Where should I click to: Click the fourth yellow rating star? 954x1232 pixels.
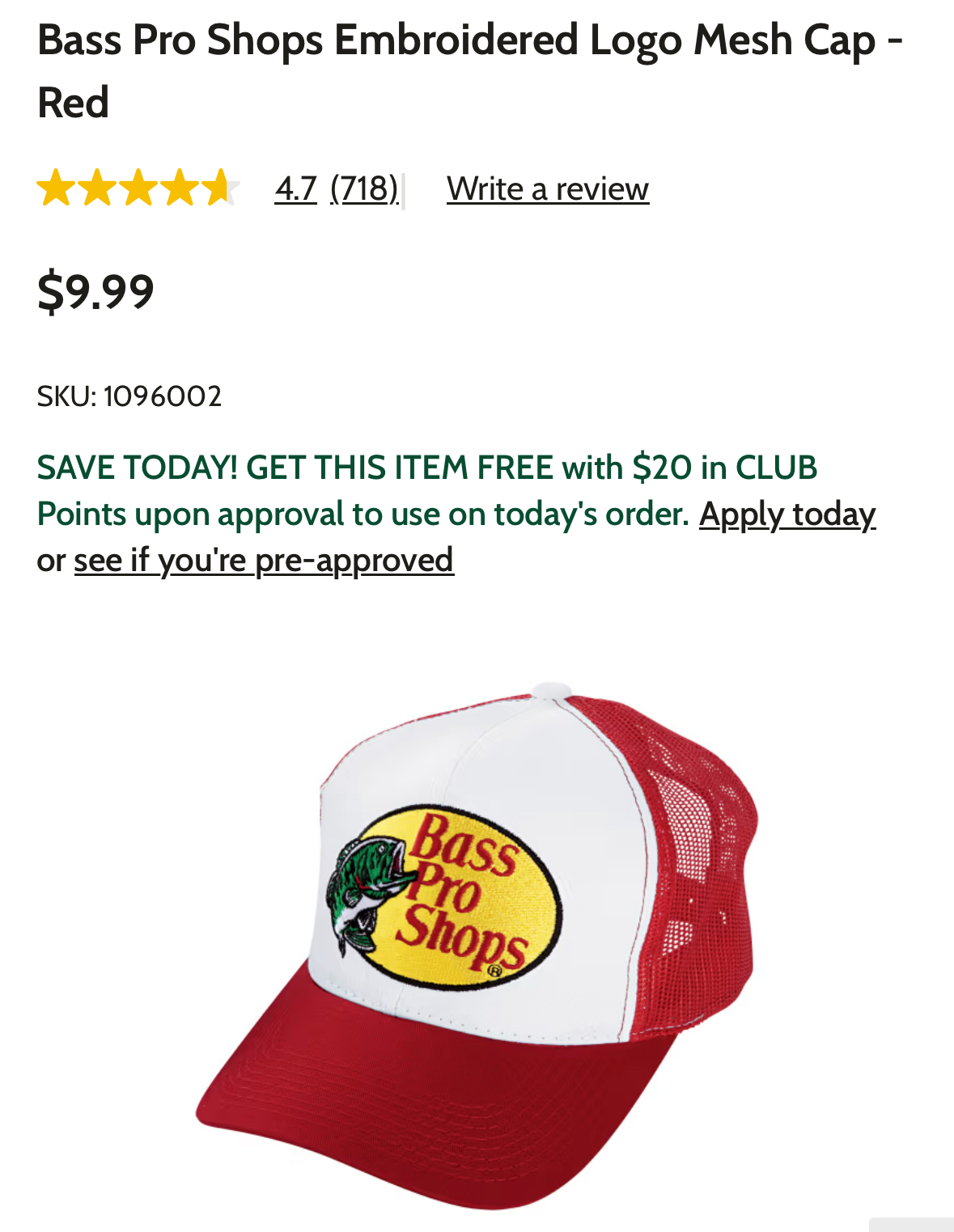coord(180,188)
